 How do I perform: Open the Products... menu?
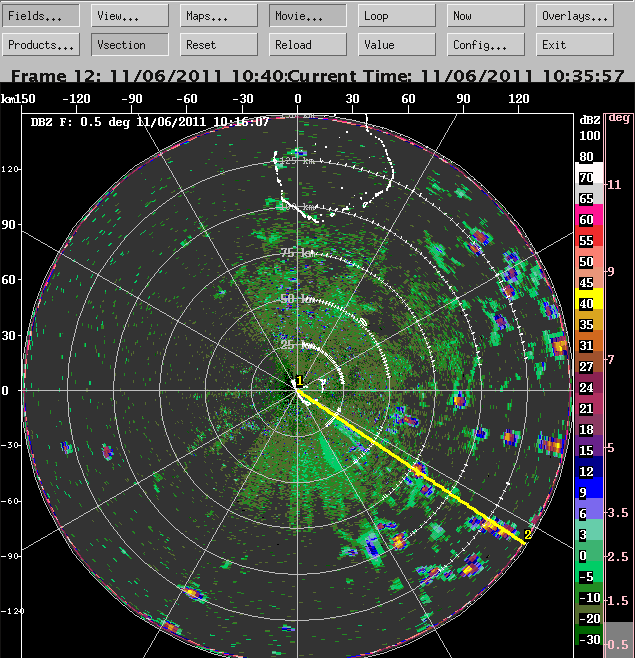coord(41,44)
